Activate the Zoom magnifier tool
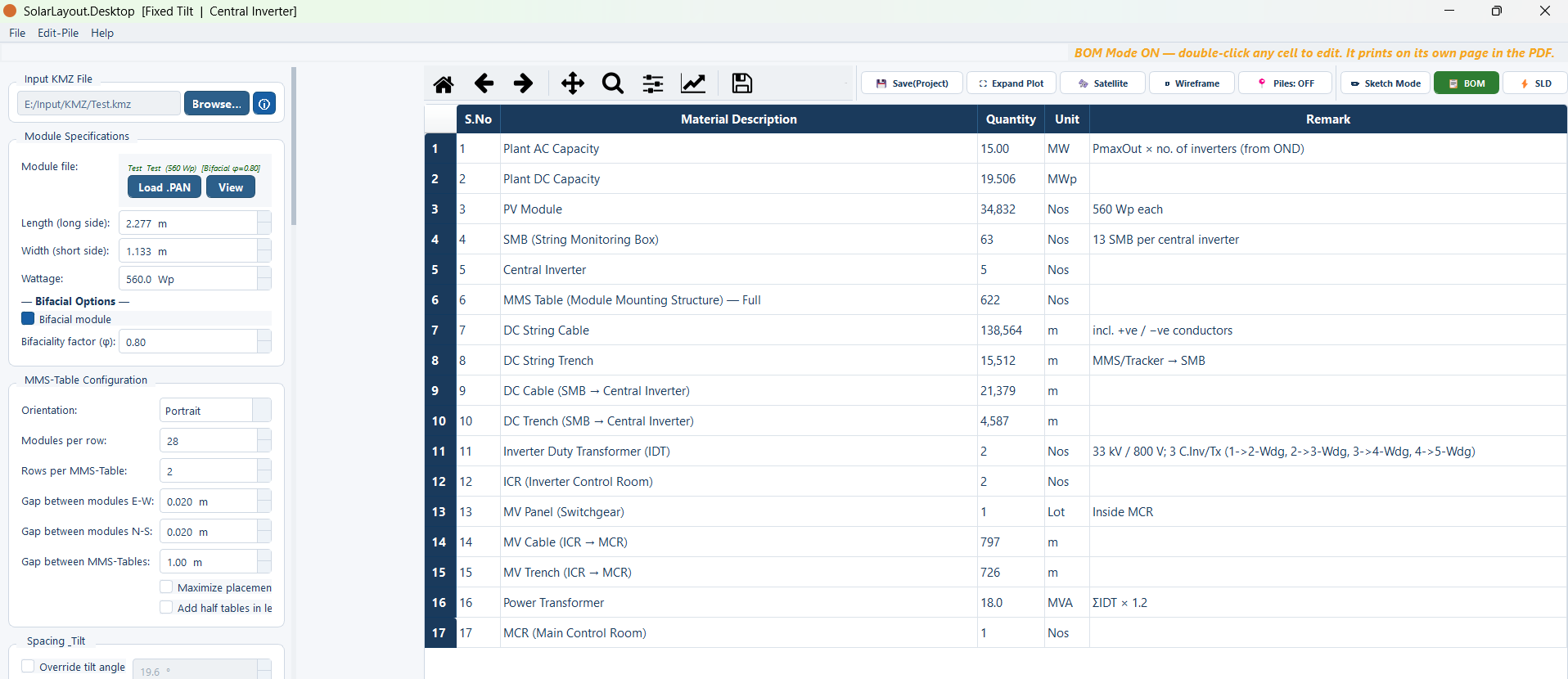Screen dimensions: 1568x679 (x=613, y=83)
